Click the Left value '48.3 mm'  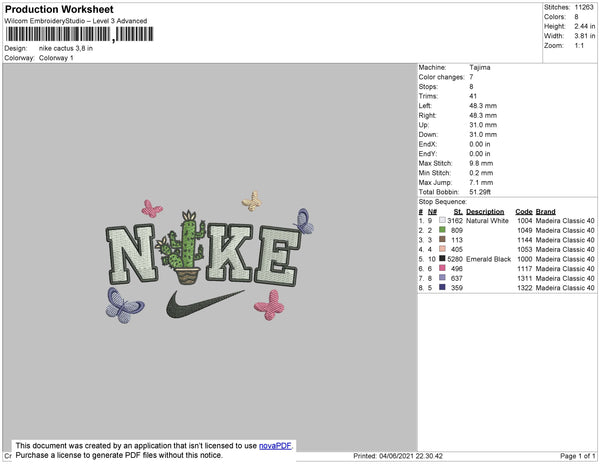tap(483, 106)
